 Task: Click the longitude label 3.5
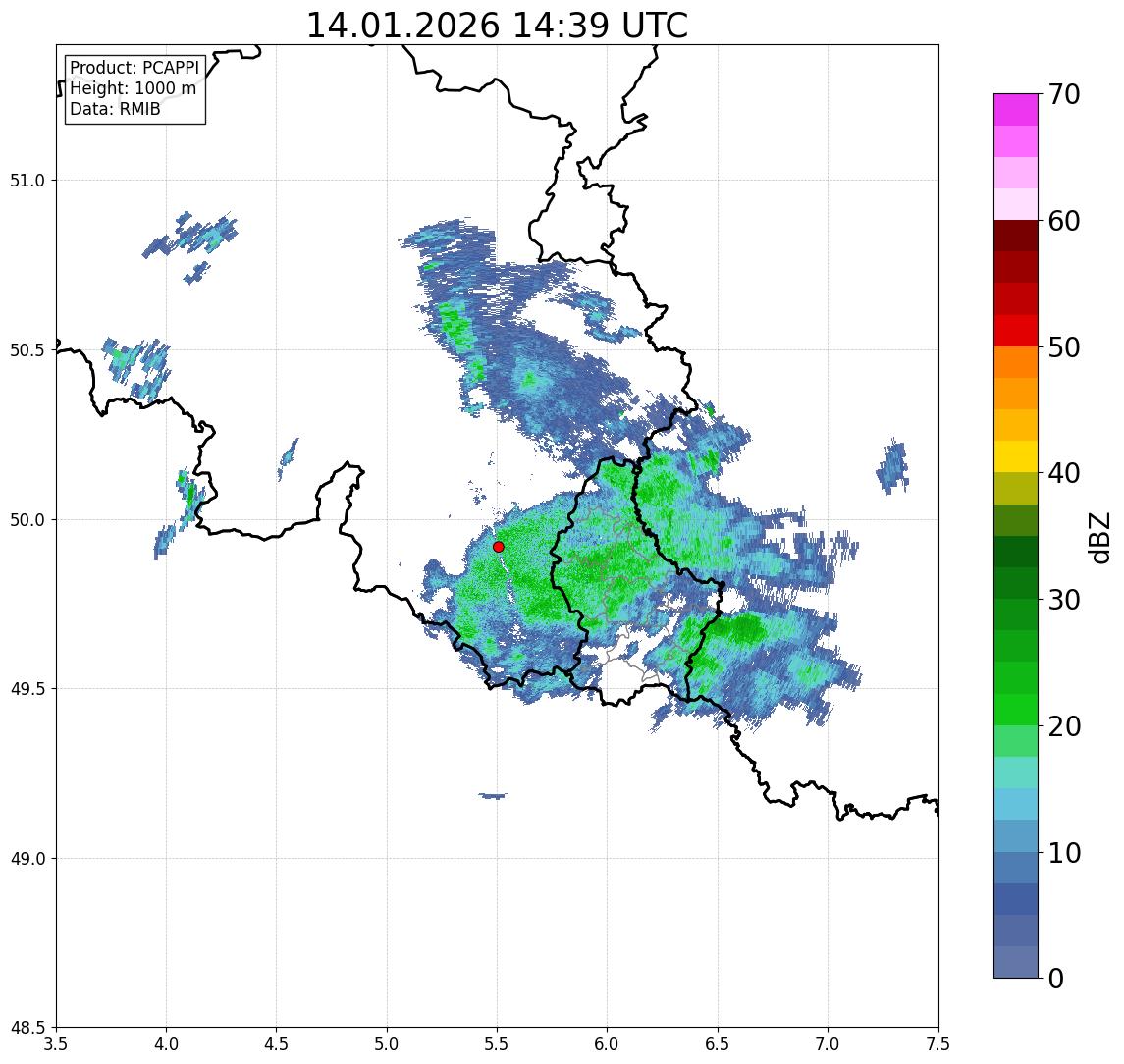(56, 1044)
